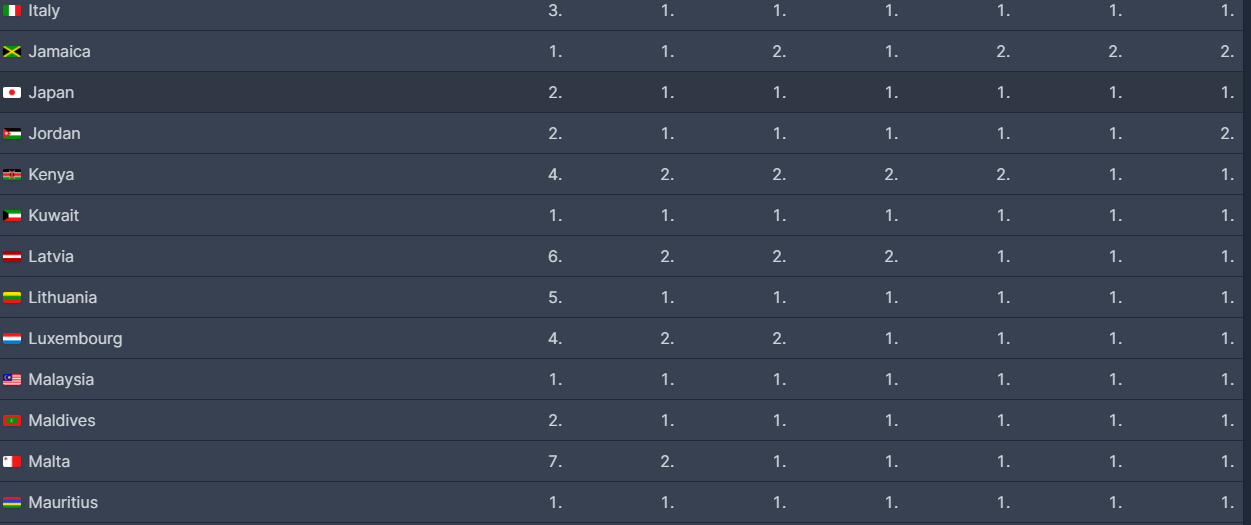Click the Luxembourg flag icon
1251x525 pixels.
click(12, 339)
